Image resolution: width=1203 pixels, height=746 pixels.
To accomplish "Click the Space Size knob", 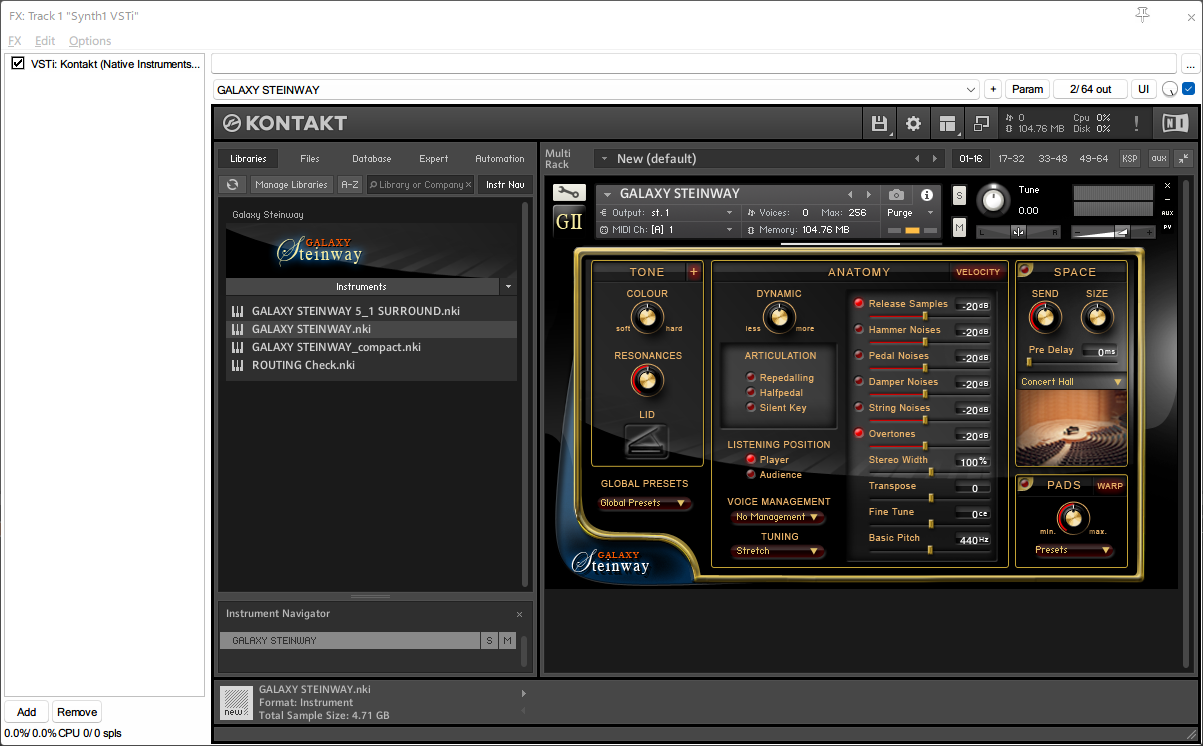I will click(1097, 318).
